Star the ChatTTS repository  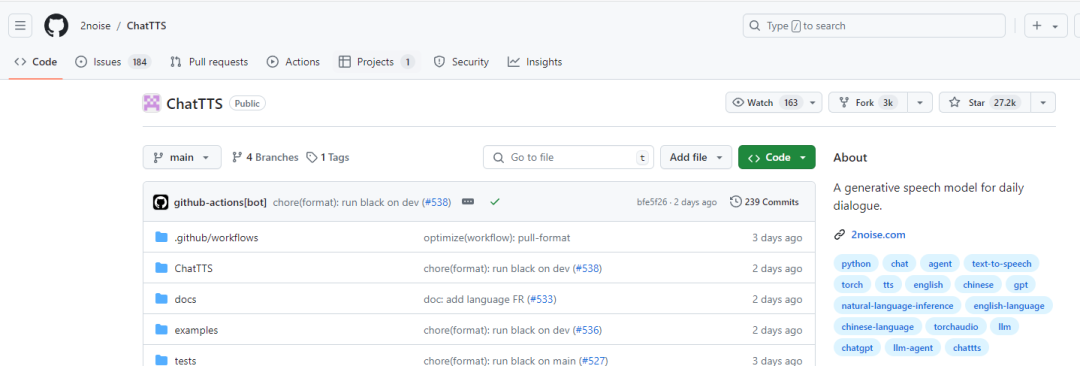(986, 103)
